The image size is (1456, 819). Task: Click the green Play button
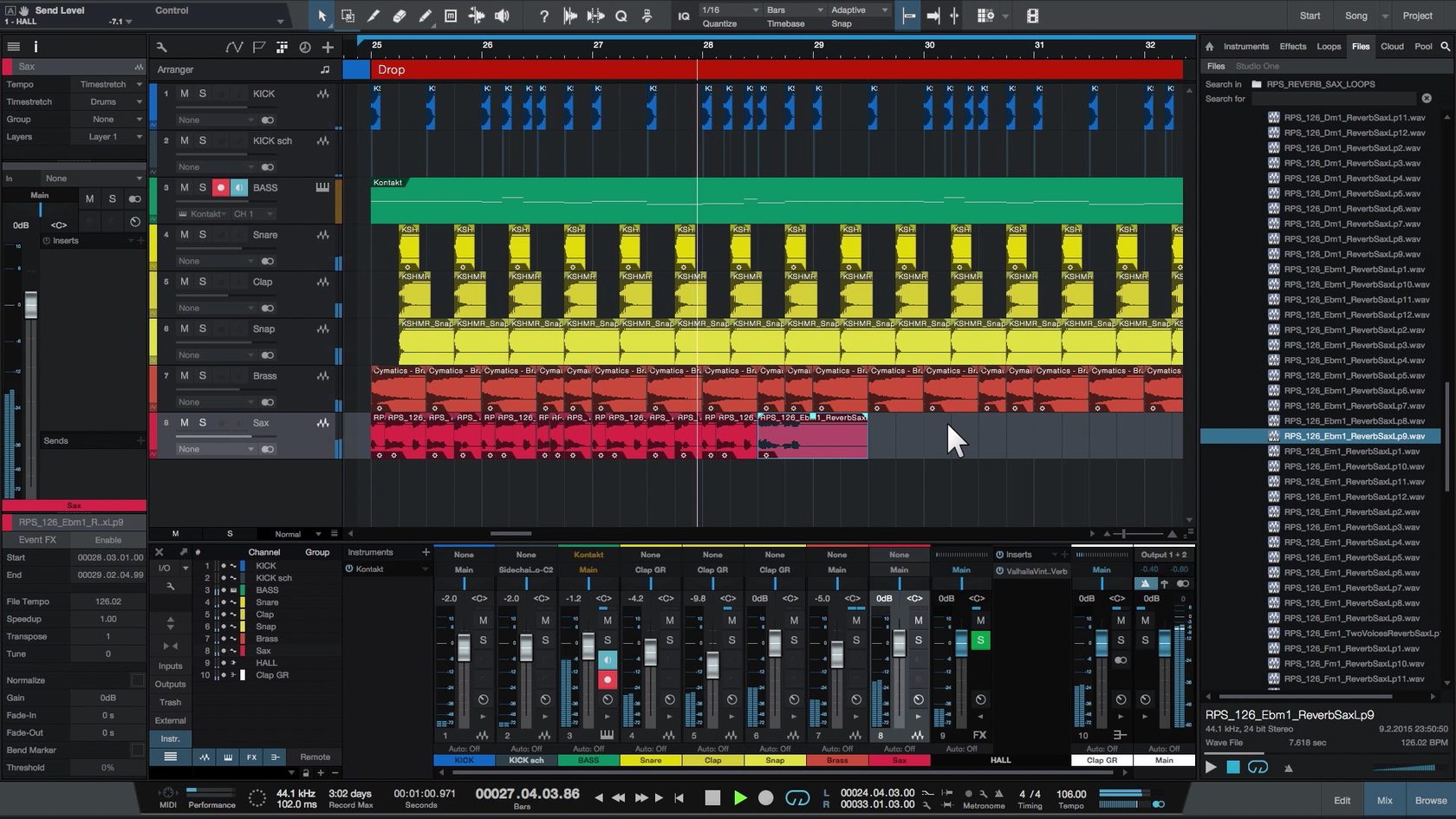[x=739, y=797]
